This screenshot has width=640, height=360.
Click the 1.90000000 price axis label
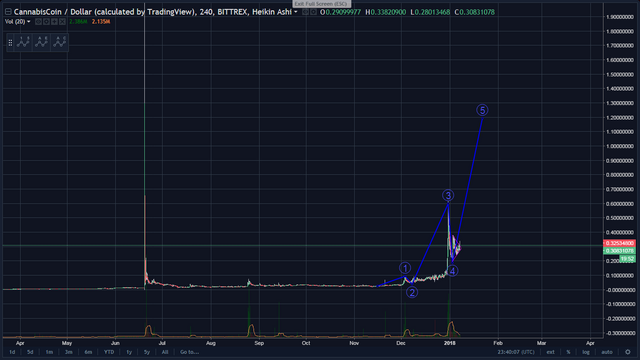coord(620,17)
